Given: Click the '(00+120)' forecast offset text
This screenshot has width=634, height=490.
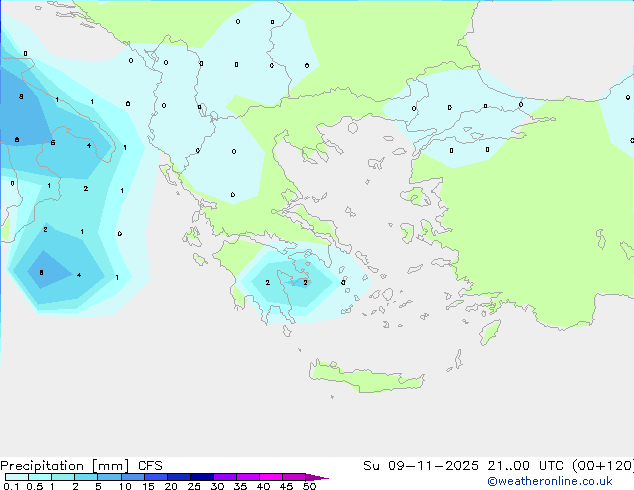Looking at the screenshot, I should [x=603, y=466].
